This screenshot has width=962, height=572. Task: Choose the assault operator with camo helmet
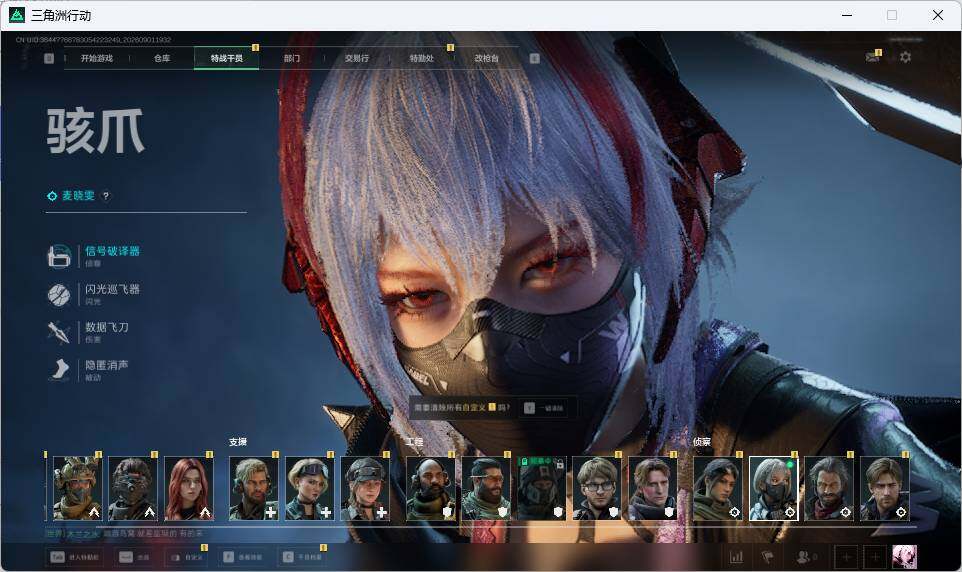click(x=77, y=488)
